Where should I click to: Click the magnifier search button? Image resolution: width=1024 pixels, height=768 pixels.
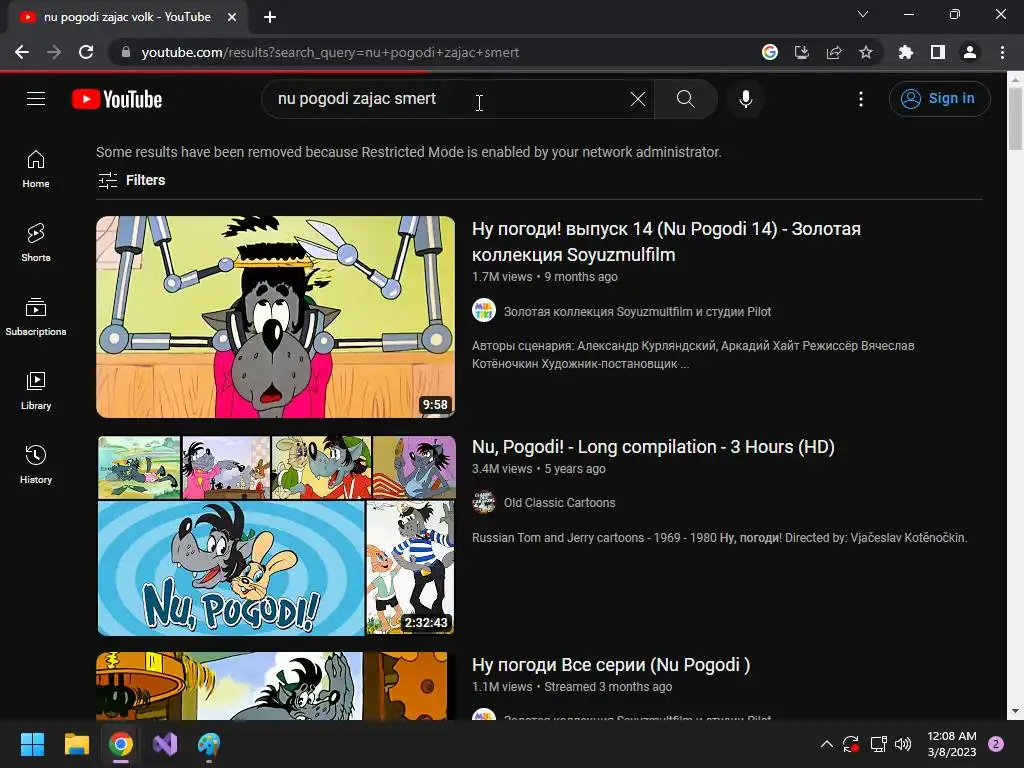coord(686,99)
